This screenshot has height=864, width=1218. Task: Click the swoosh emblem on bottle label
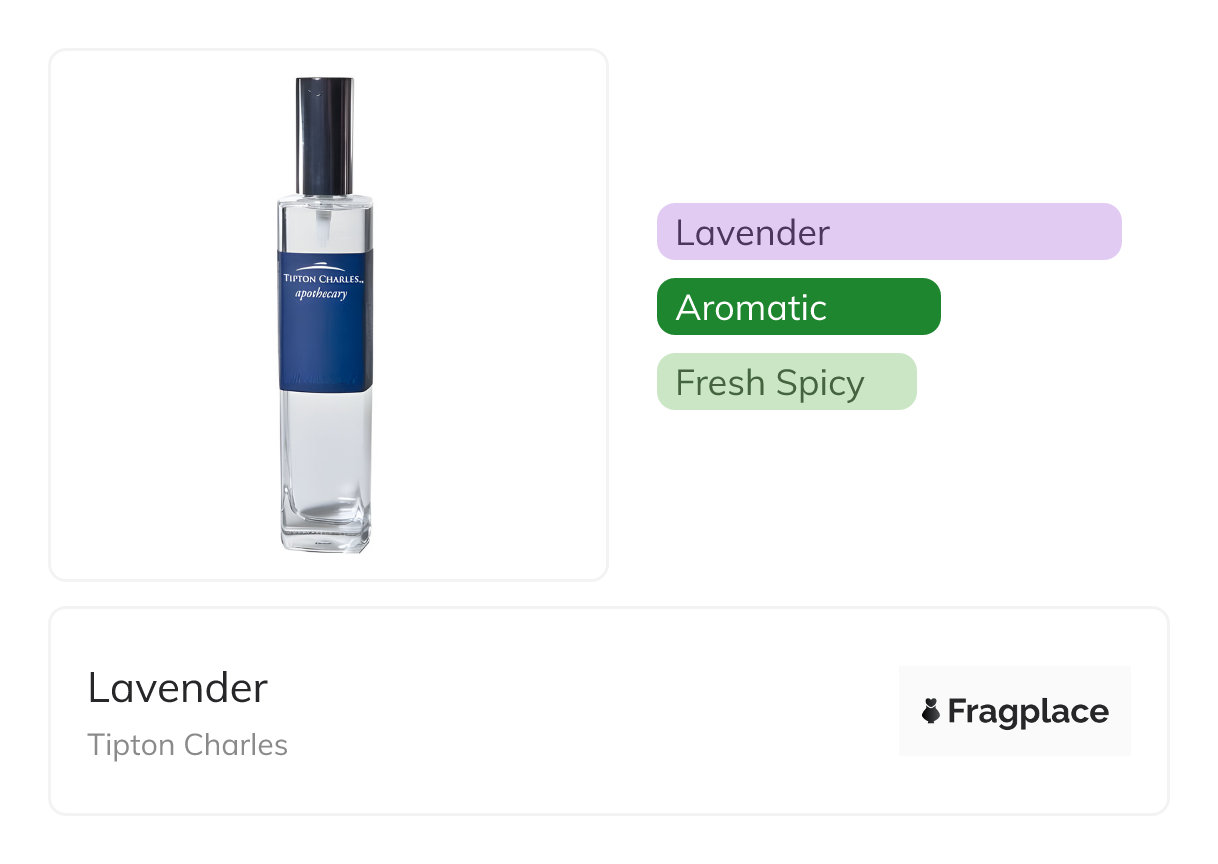click(x=319, y=264)
